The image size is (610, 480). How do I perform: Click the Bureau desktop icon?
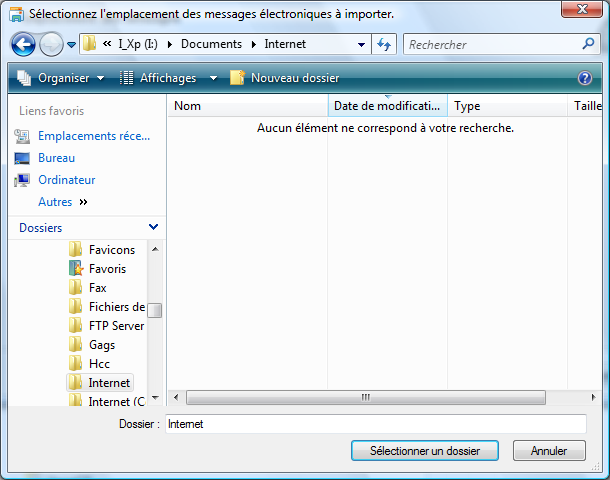click(x=22, y=158)
